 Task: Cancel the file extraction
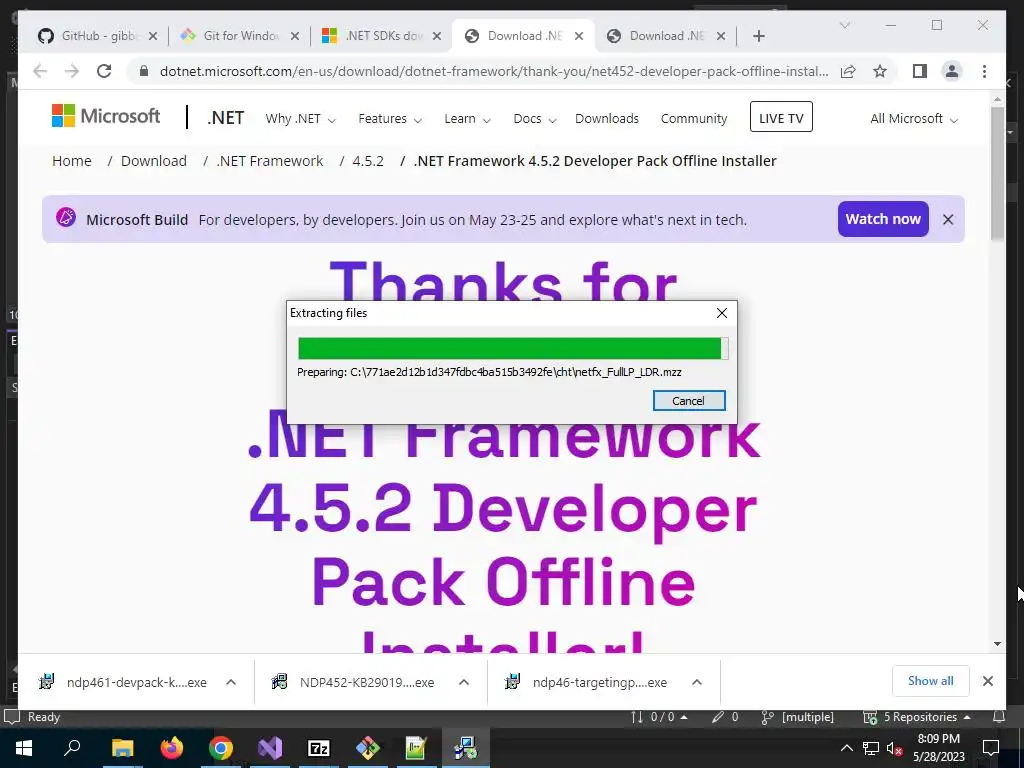point(688,400)
